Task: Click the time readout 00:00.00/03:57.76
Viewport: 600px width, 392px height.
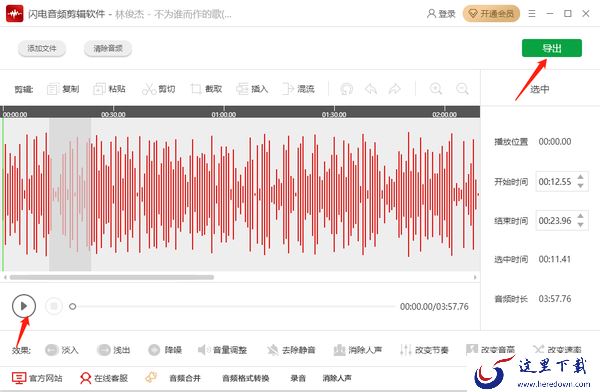Action: 434,307
